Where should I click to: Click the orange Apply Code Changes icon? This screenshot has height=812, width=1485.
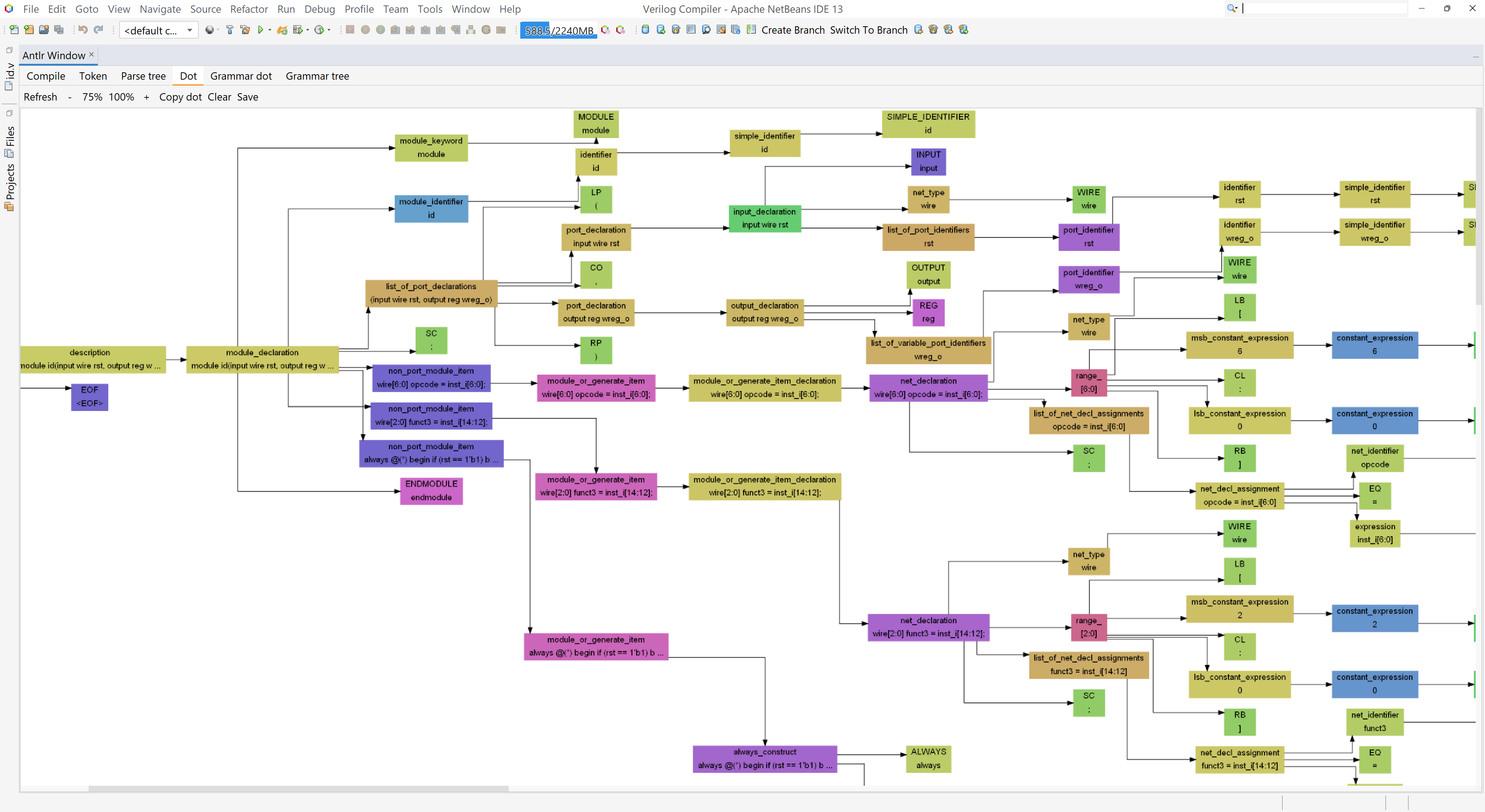pyautogui.click(x=282, y=30)
